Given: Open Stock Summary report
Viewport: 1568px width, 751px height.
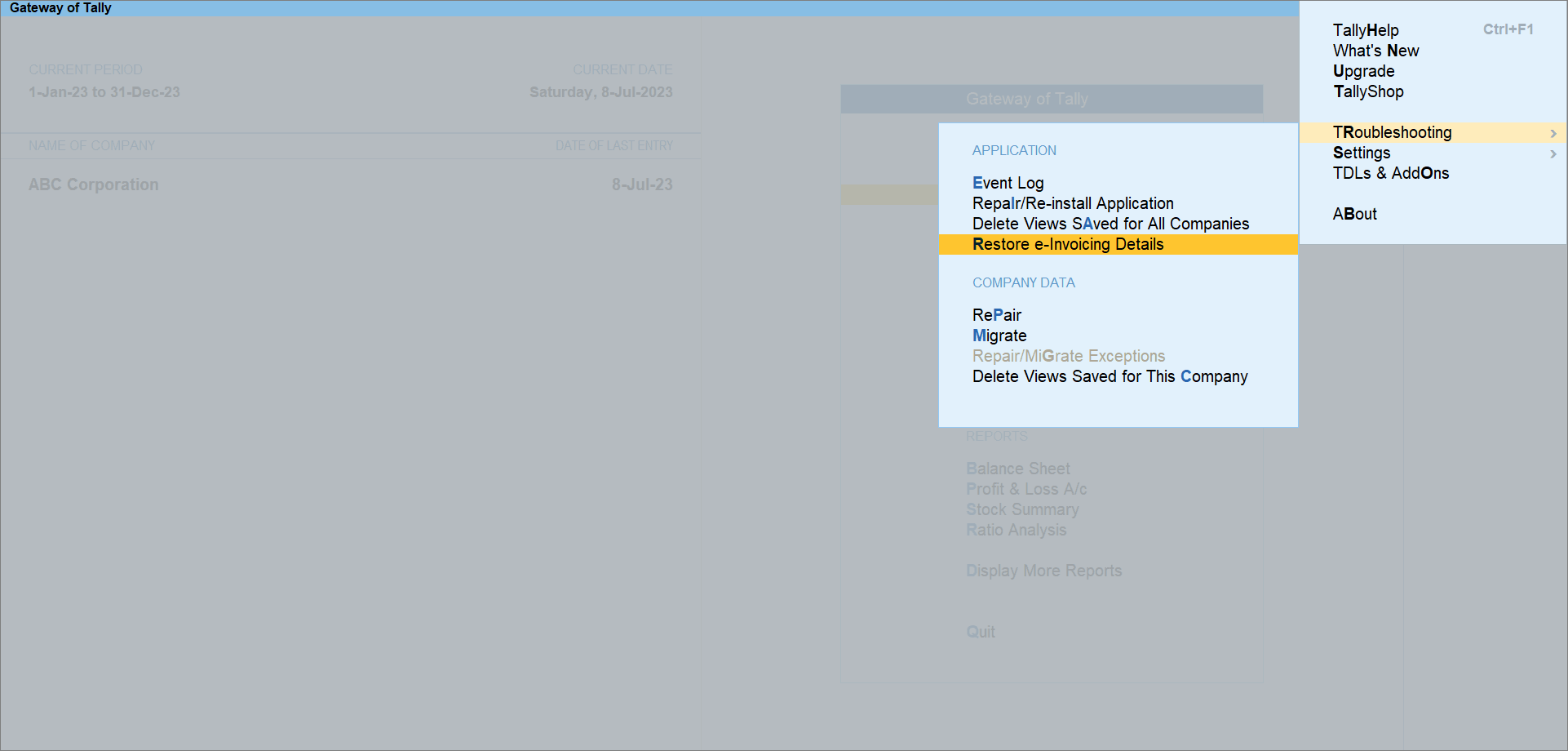Looking at the screenshot, I should click(x=1022, y=509).
